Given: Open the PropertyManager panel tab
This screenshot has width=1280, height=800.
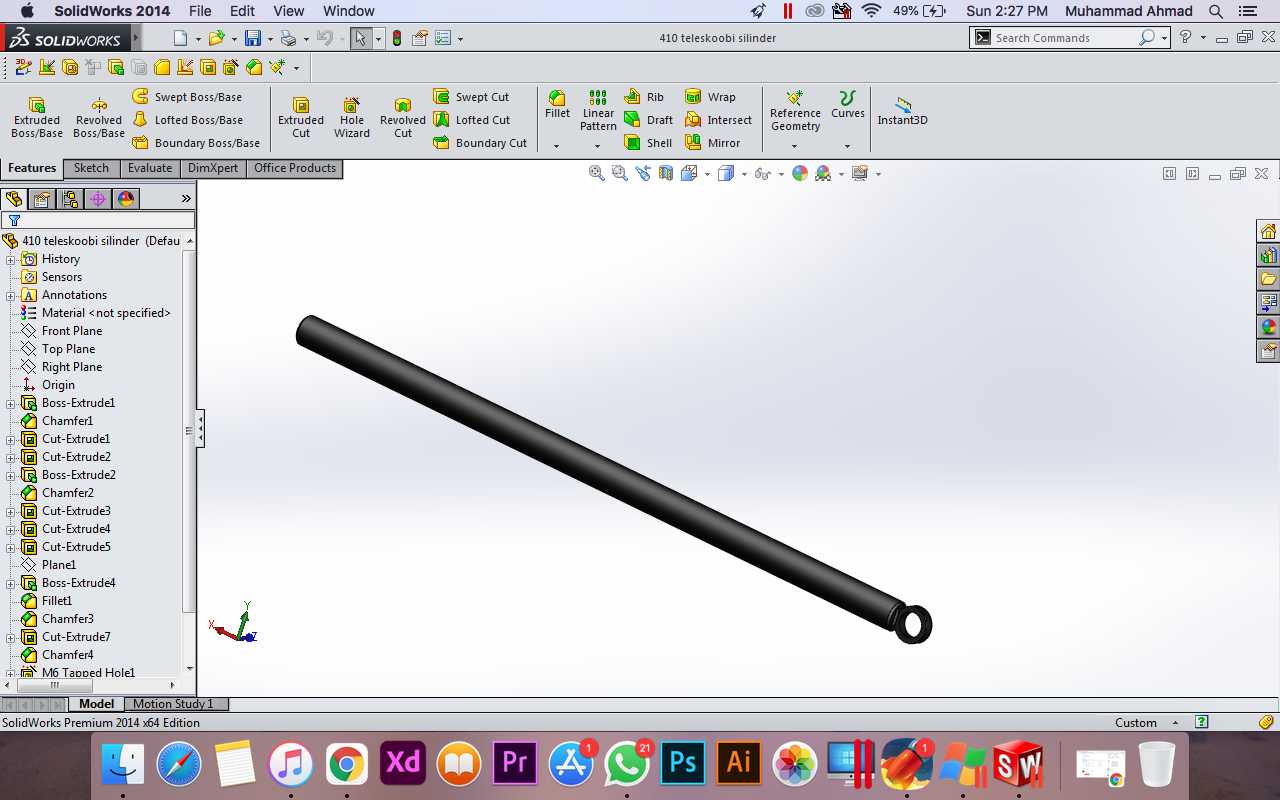Looking at the screenshot, I should pos(42,199).
